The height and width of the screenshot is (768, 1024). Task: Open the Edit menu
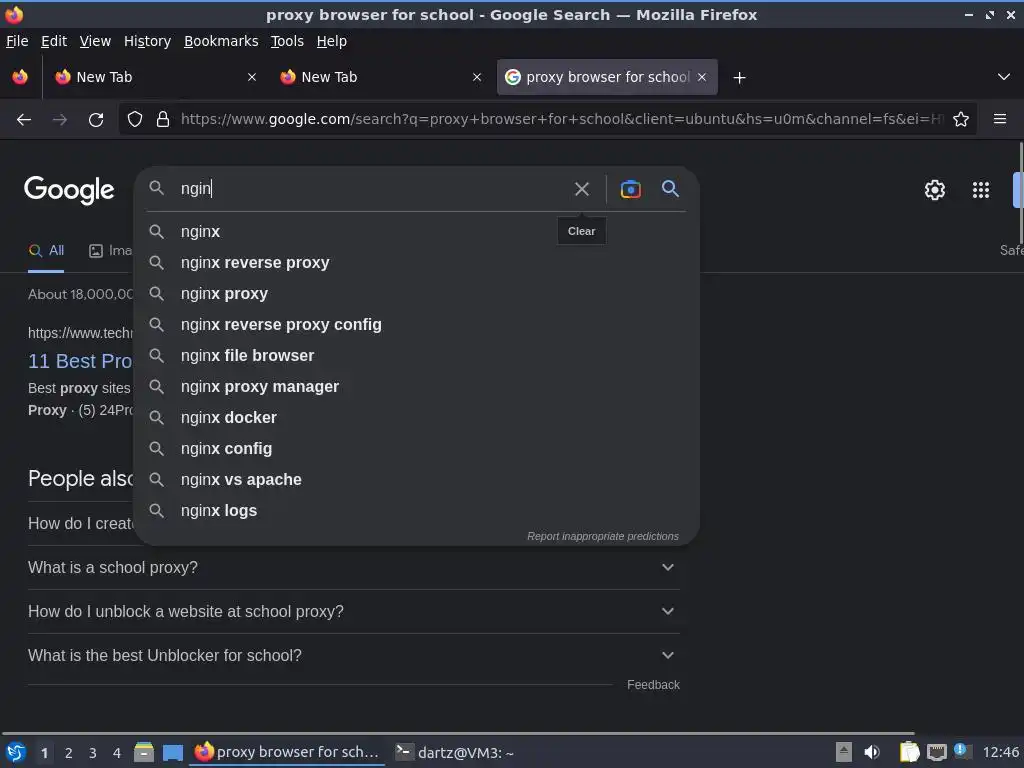pyautogui.click(x=54, y=41)
